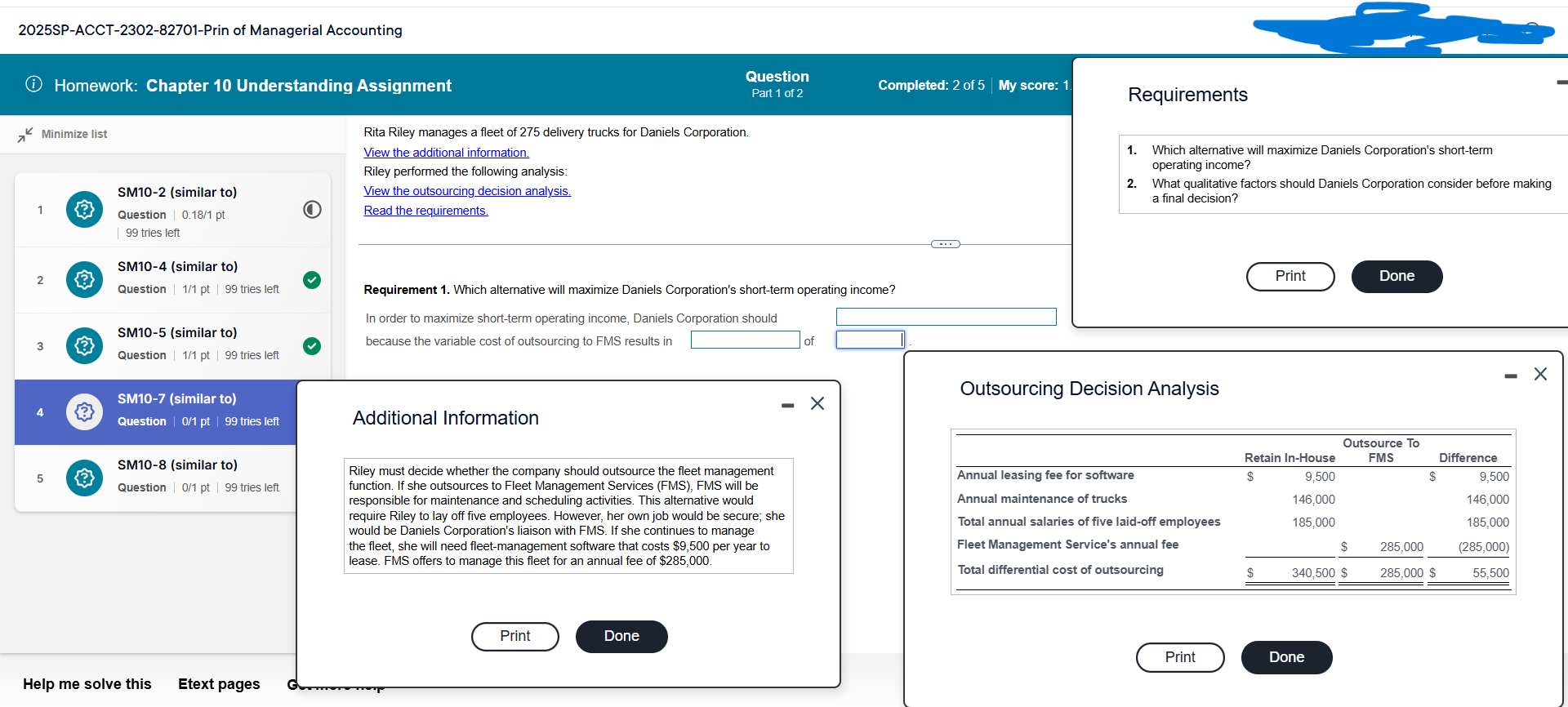Click Done in the Requirements popup

tap(1396, 277)
